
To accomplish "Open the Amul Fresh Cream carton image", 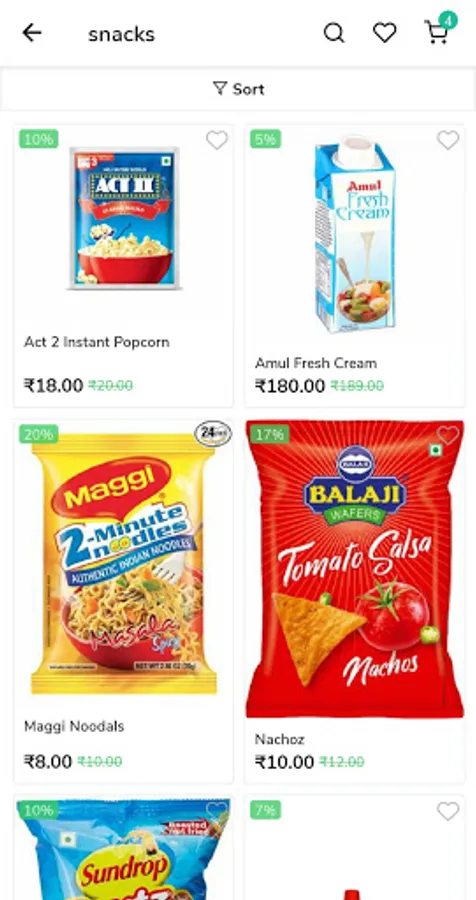I will pyautogui.click(x=355, y=234).
